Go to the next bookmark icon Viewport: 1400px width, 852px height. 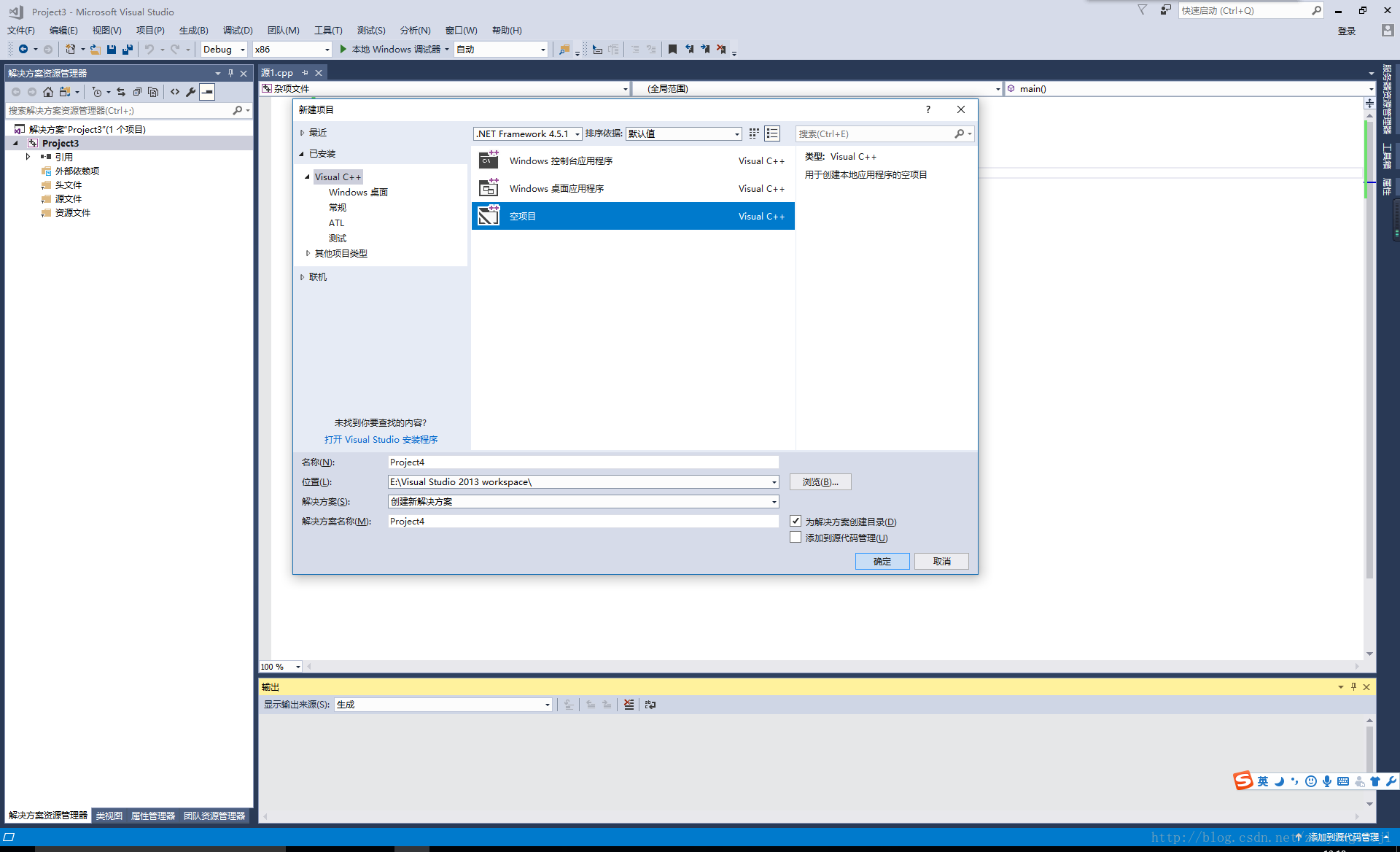[705, 49]
